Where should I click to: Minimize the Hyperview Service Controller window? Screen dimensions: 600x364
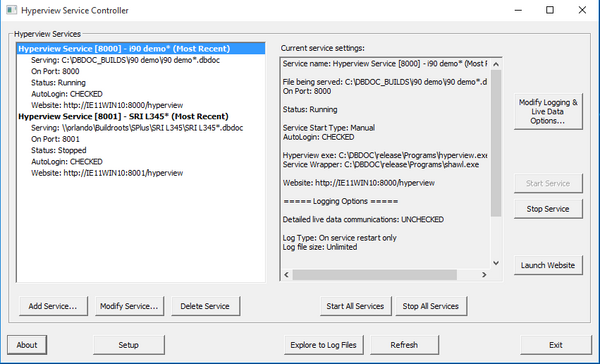coord(518,10)
